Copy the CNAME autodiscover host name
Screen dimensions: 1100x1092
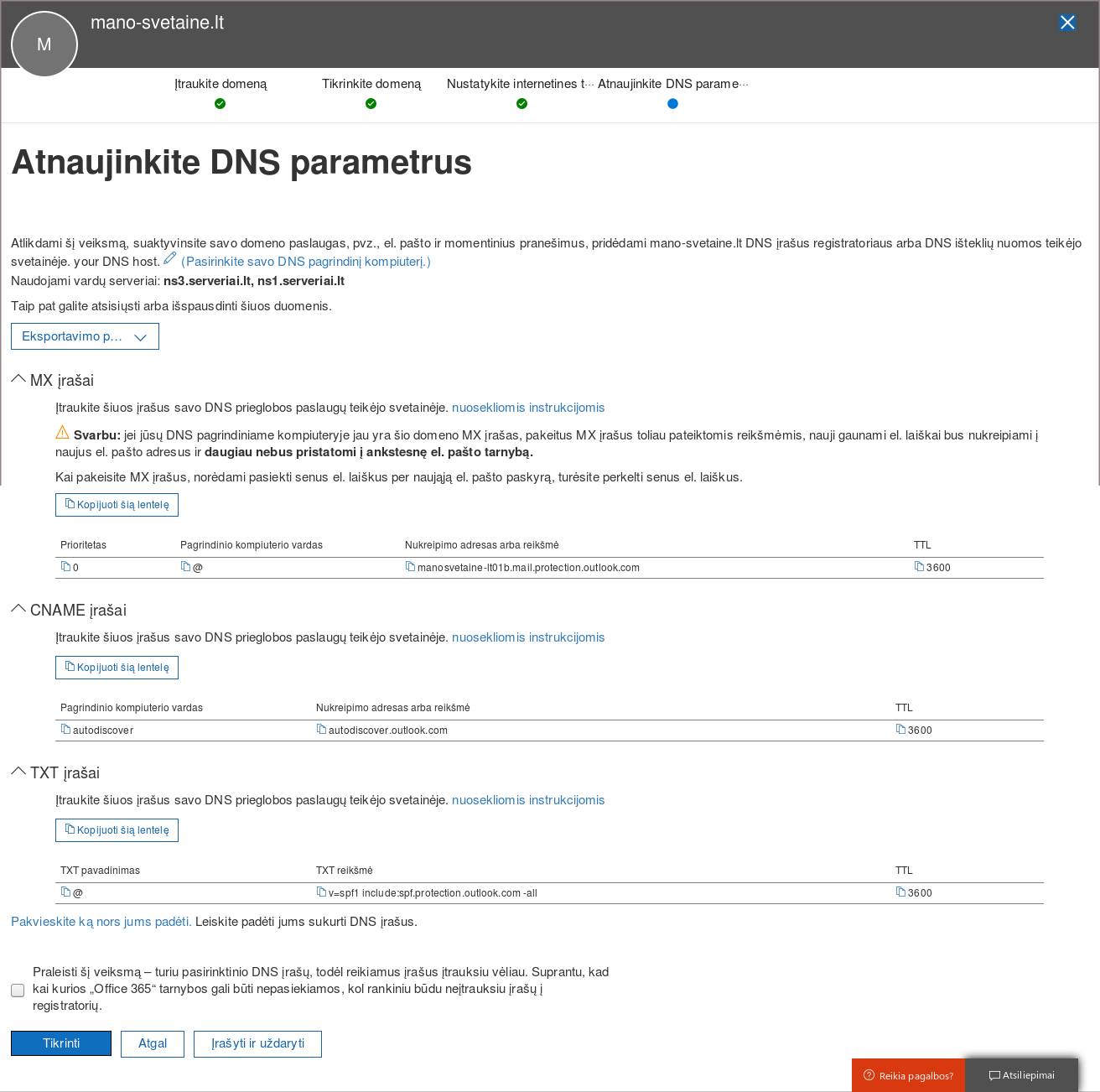(65, 730)
